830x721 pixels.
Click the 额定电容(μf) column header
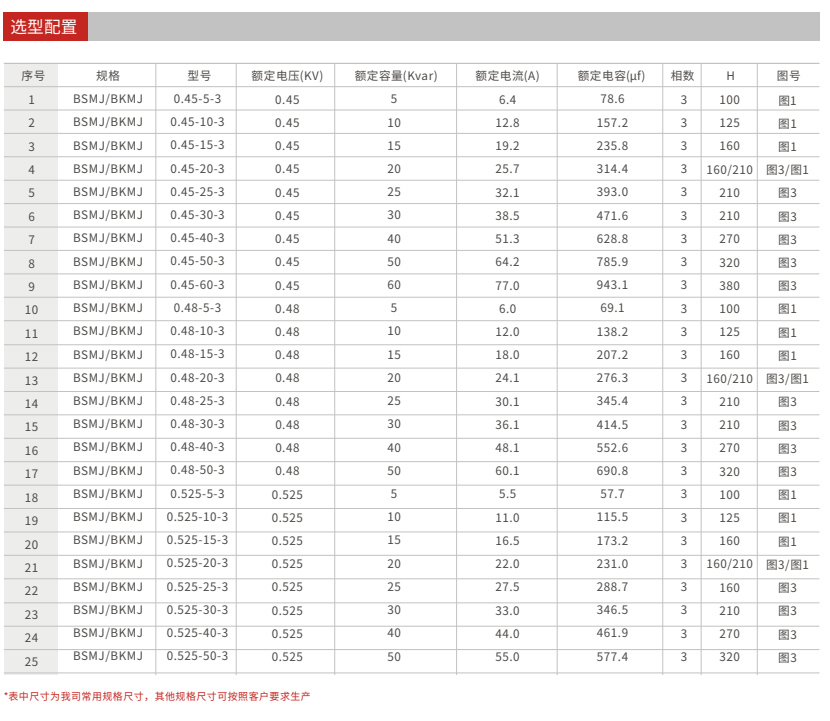point(611,76)
